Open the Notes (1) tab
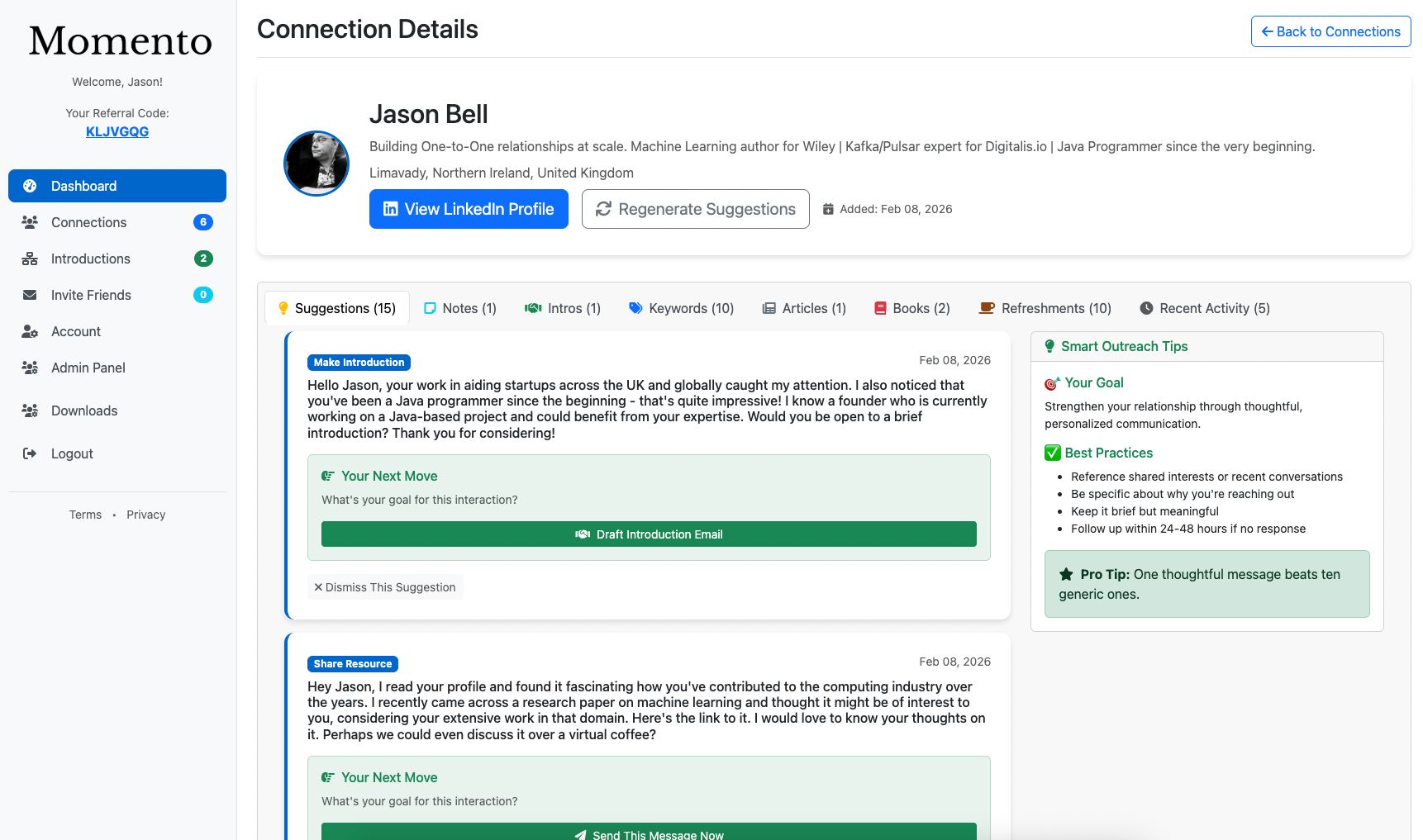The height and width of the screenshot is (840, 1423). pyautogui.click(x=460, y=308)
